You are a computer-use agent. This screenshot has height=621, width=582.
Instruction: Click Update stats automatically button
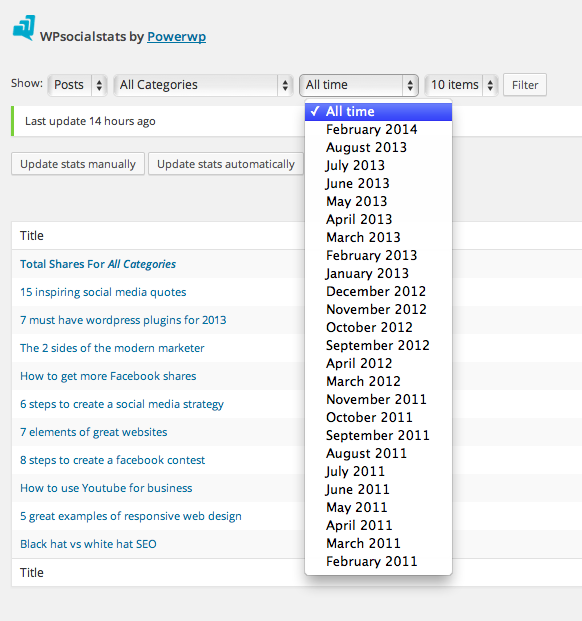pos(226,164)
